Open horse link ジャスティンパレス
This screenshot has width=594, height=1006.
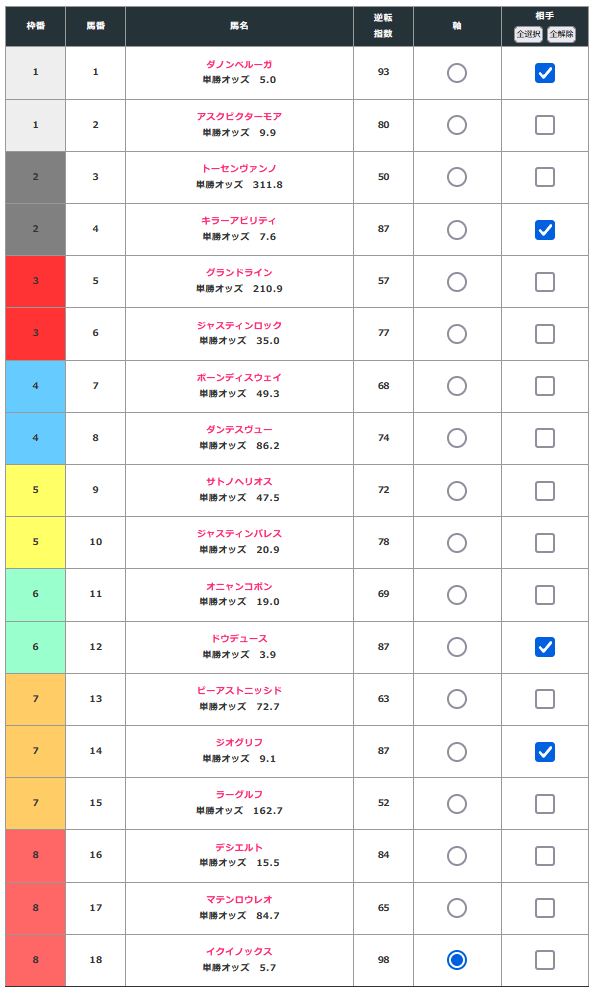click(239, 534)
